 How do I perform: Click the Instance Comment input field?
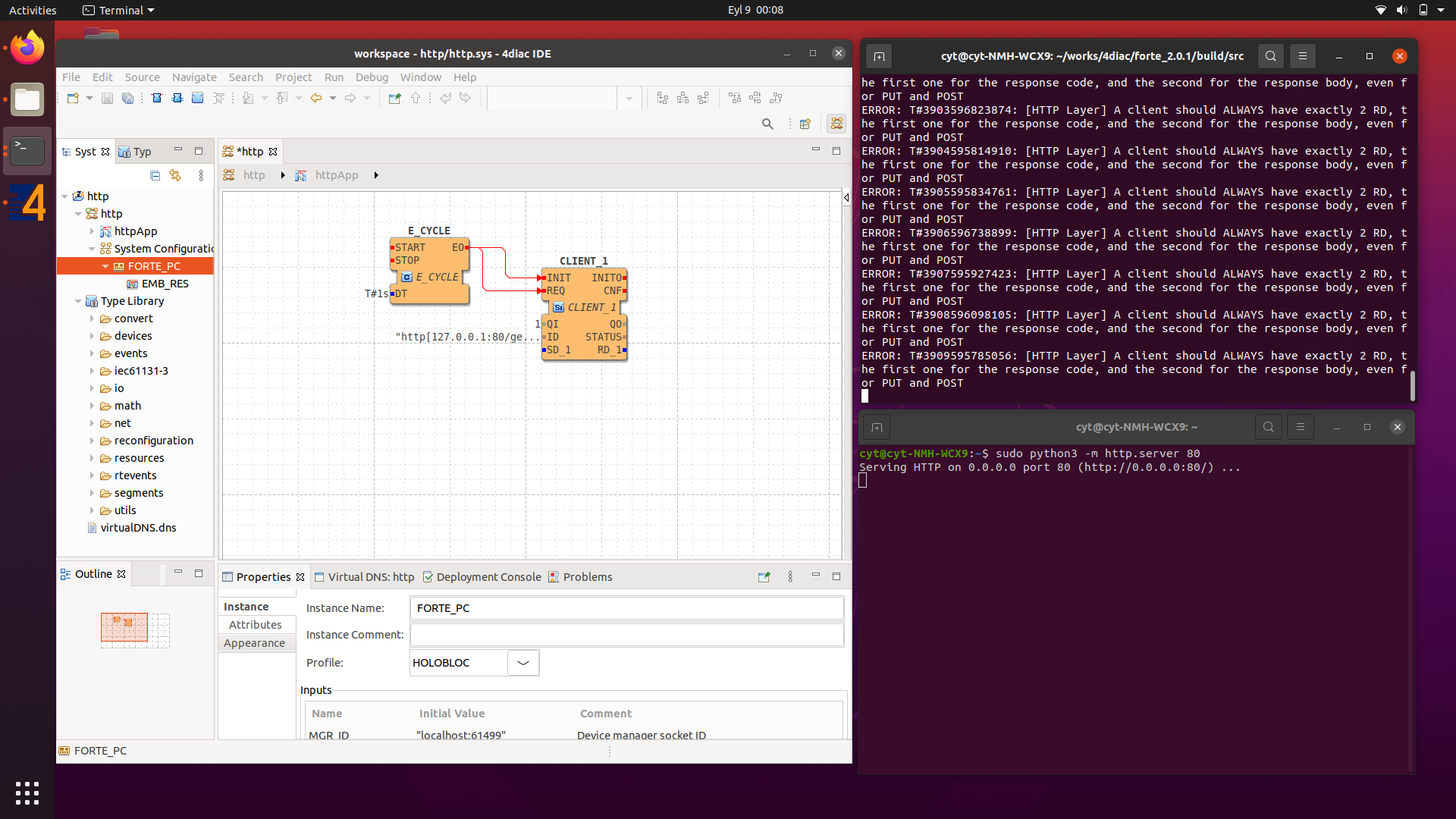tap(626, 635)
